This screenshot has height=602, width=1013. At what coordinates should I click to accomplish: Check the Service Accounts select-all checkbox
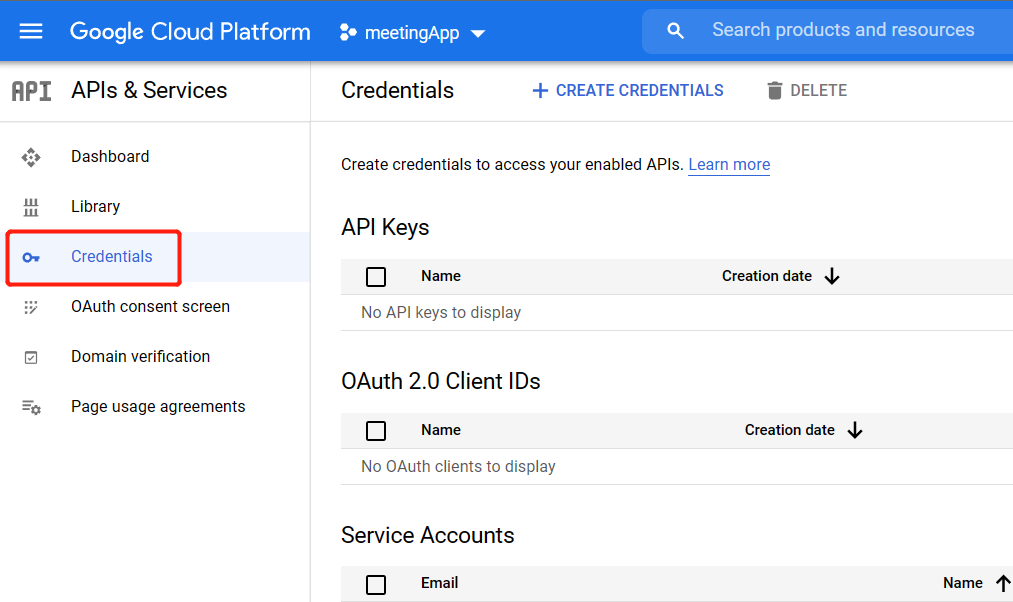(x=376, y=584)
